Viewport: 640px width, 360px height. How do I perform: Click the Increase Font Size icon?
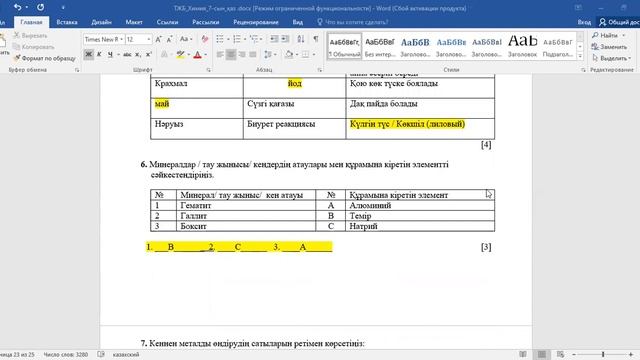click(x=159, y=39)
